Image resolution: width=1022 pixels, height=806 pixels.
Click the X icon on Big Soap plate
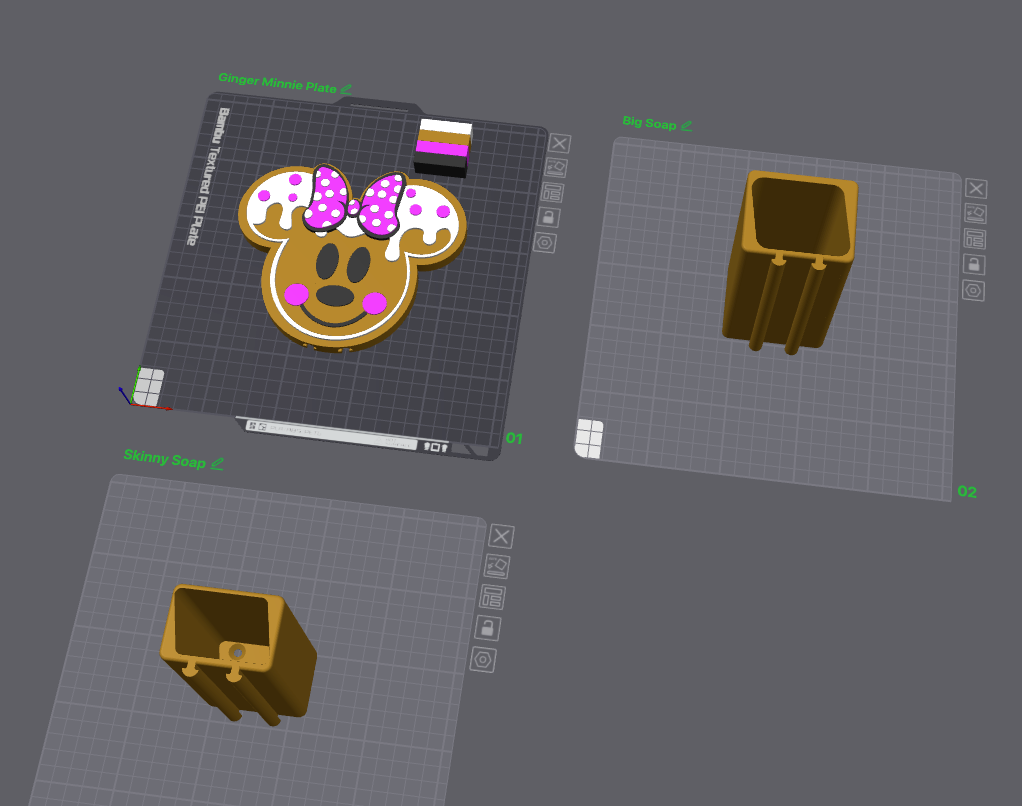tap(976, 188)
